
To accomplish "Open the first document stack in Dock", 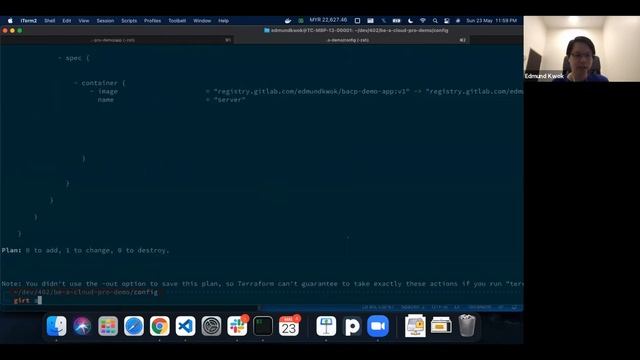I will (x=415, y=326).
